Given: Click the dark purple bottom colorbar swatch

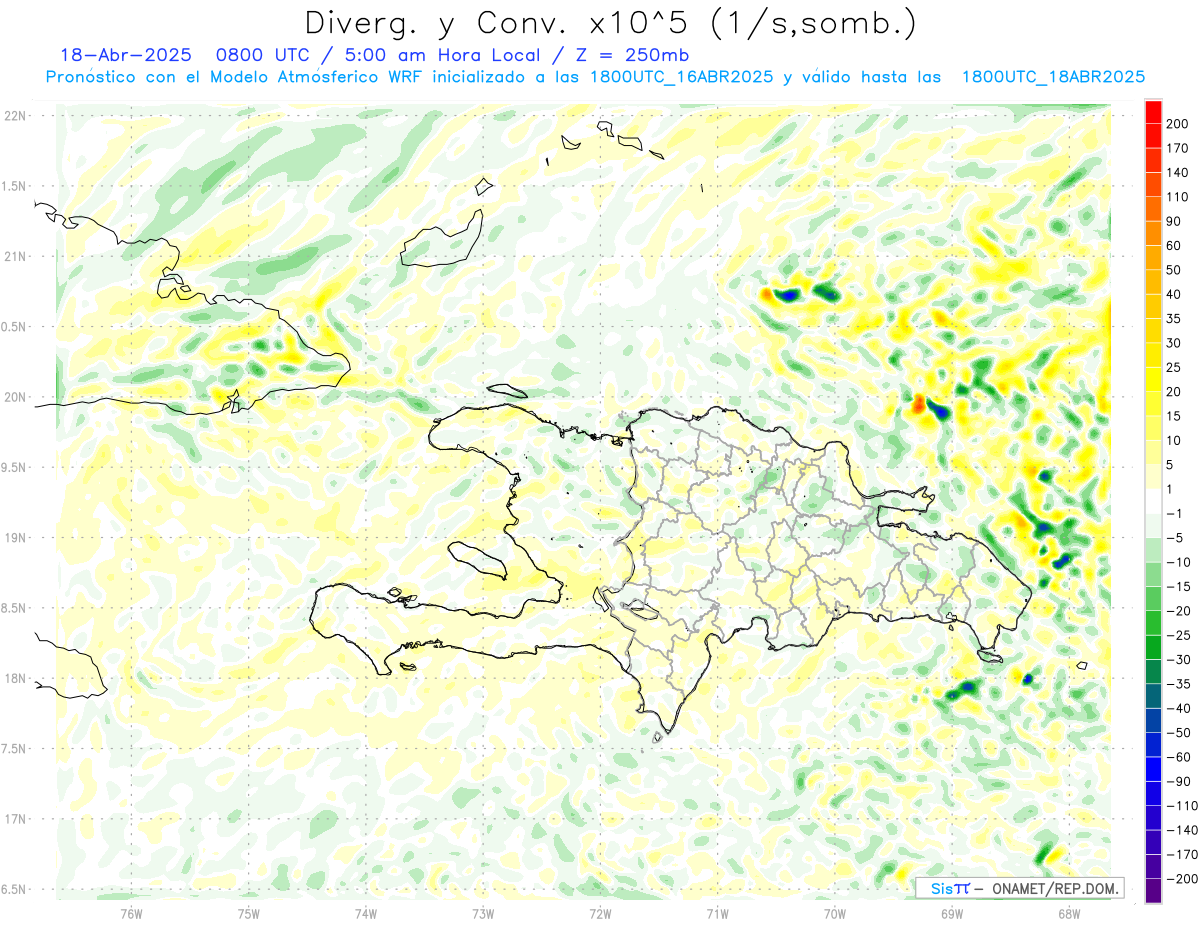Looking at the screenshot, I should coord(1153,891).
